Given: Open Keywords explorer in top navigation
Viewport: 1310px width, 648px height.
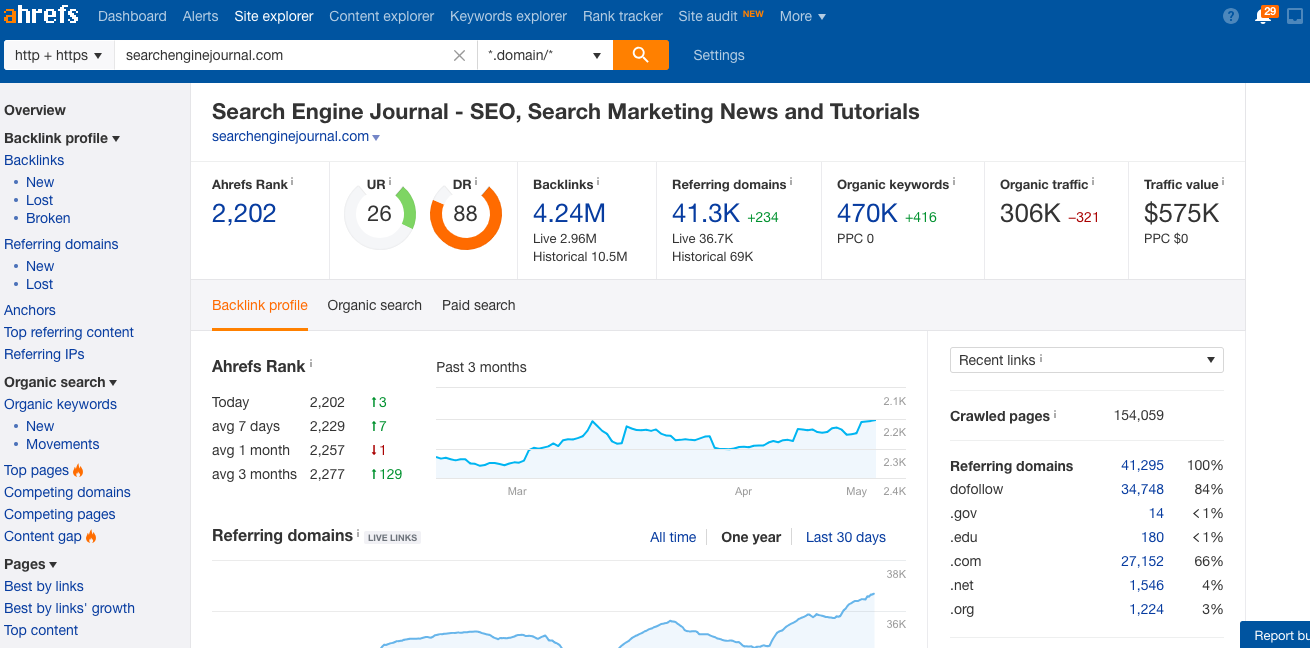Looking at the screenshot, I should point(508,16).
